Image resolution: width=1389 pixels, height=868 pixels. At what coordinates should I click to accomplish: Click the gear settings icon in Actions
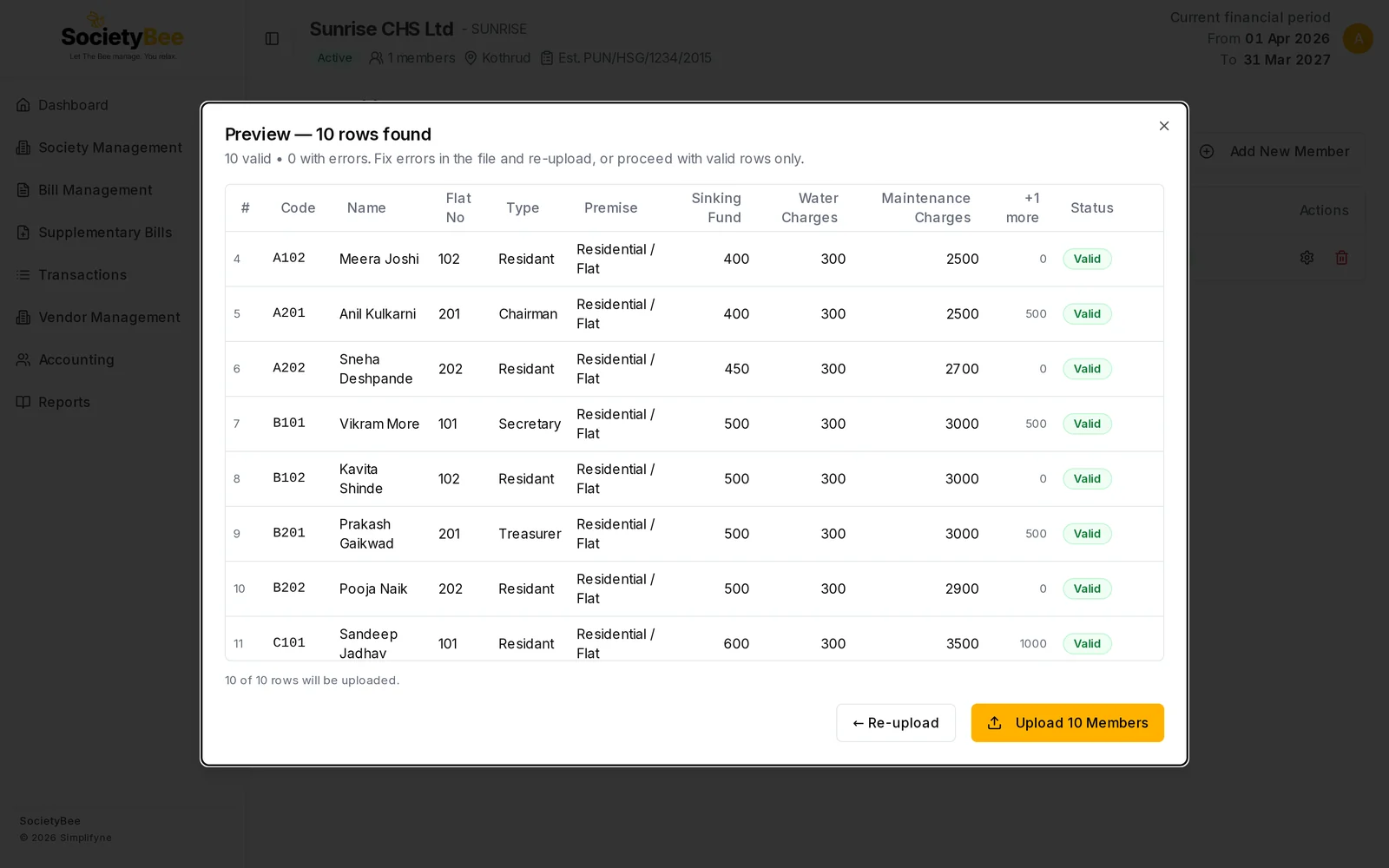(x=1307, y=258)
